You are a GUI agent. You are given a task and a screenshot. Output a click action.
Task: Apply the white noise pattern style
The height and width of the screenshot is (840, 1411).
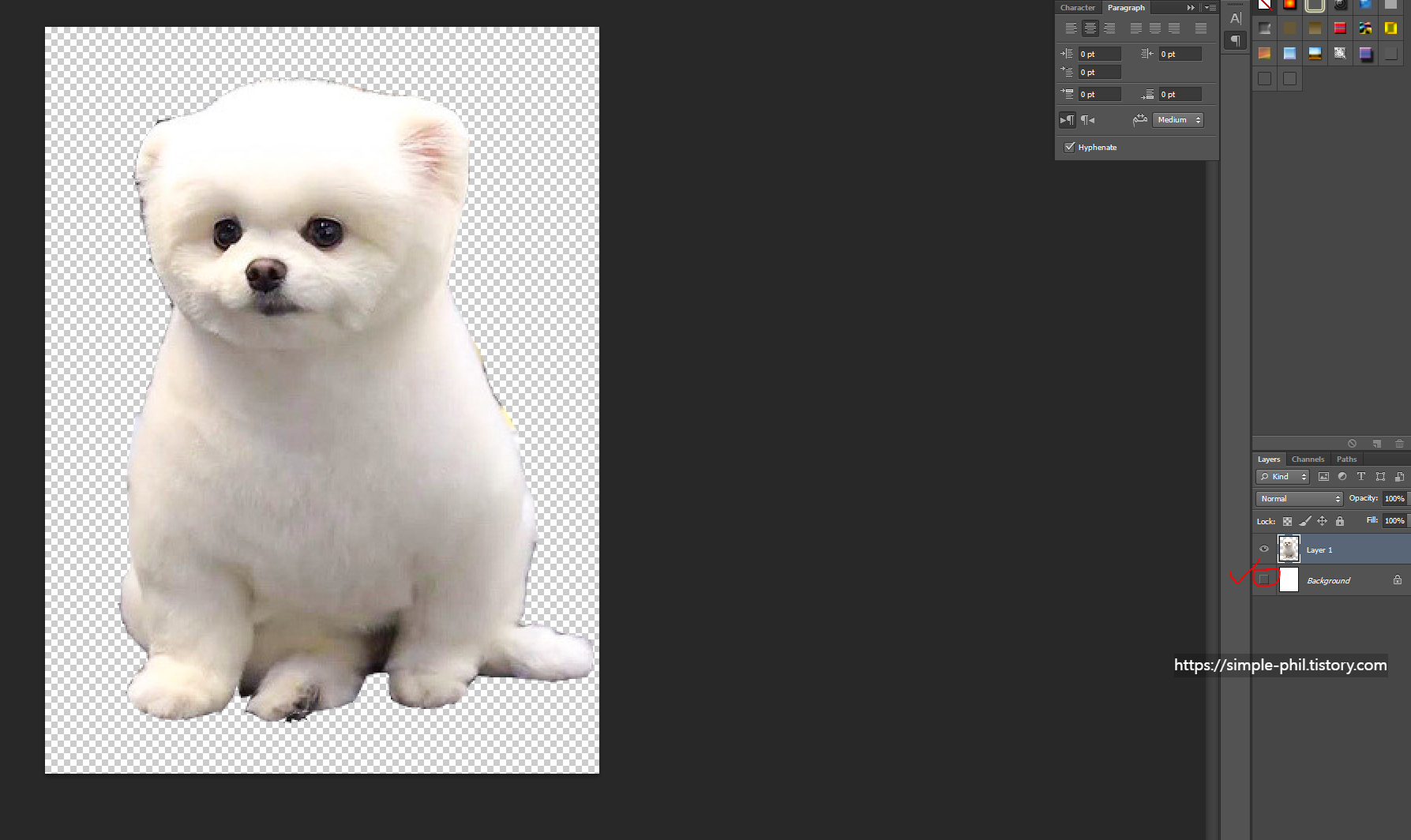1340,54
